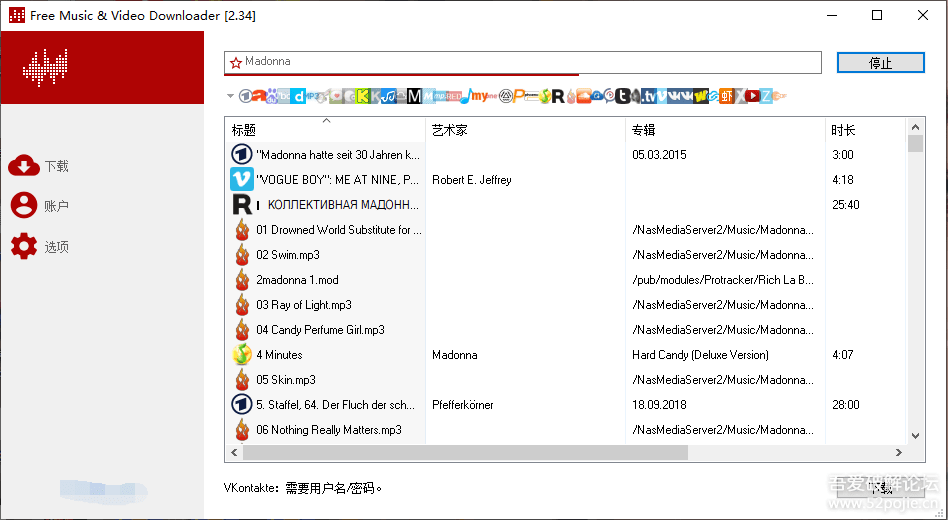Toggle the black R source icon
The image size is (948, 520).
pos(558,96)
